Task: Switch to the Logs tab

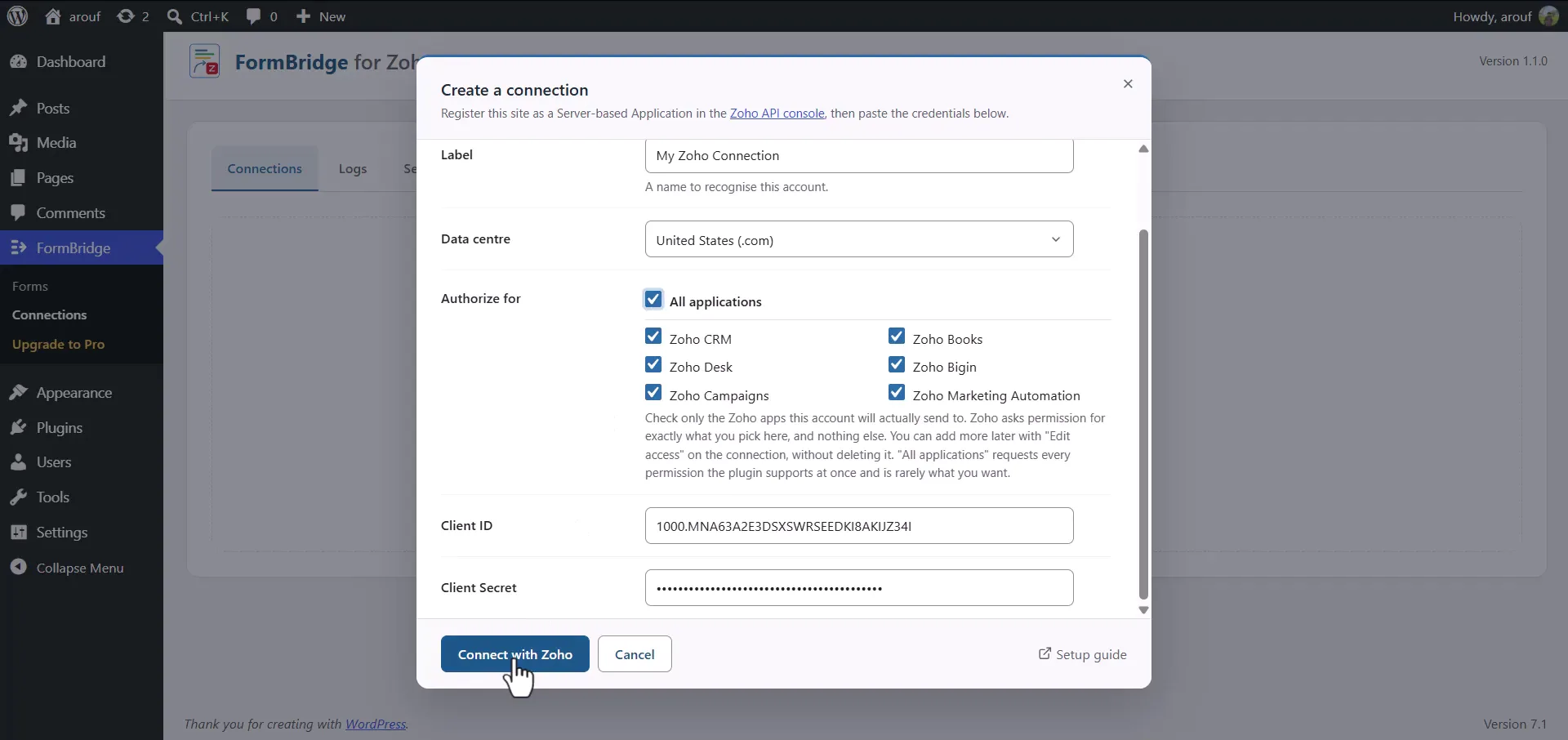Action: click(x=353, y=169)
